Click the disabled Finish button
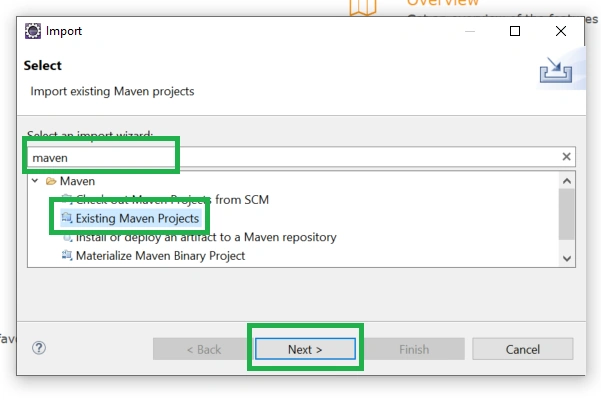601x402 pixels. pos(414,349)
